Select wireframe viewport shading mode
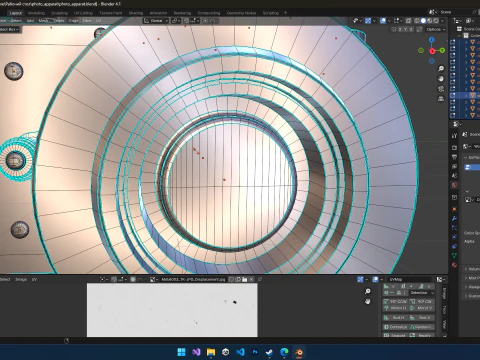The image size is (480, 360). (x=417, y=21)
